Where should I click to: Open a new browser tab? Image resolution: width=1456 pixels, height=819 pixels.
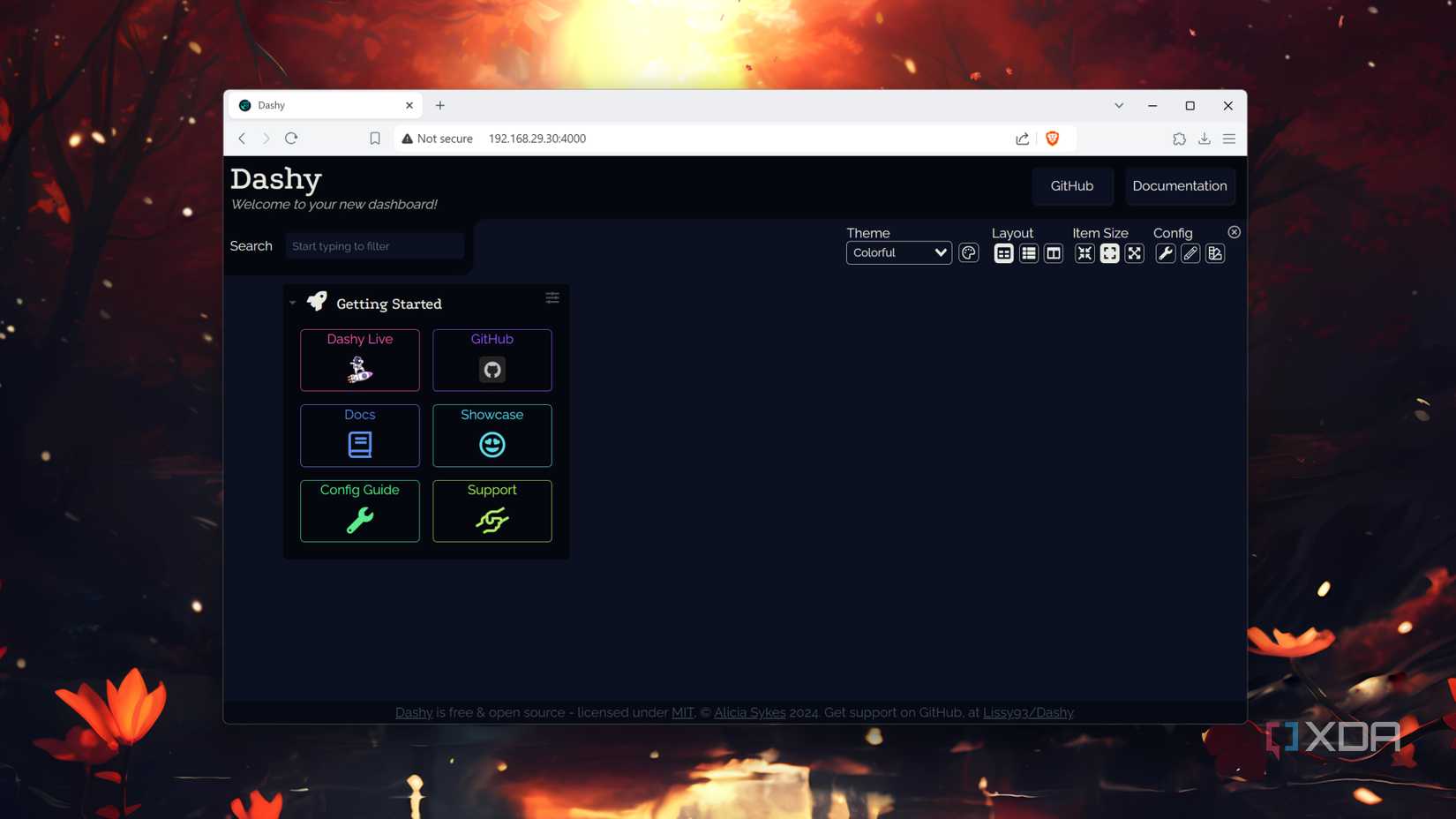point(440,105)
